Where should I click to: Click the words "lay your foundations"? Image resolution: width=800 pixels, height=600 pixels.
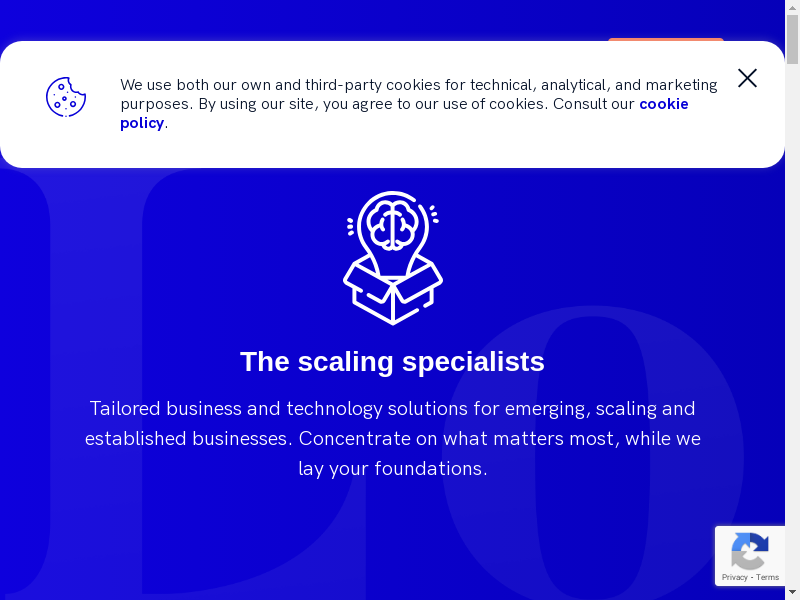coord(392,468)
